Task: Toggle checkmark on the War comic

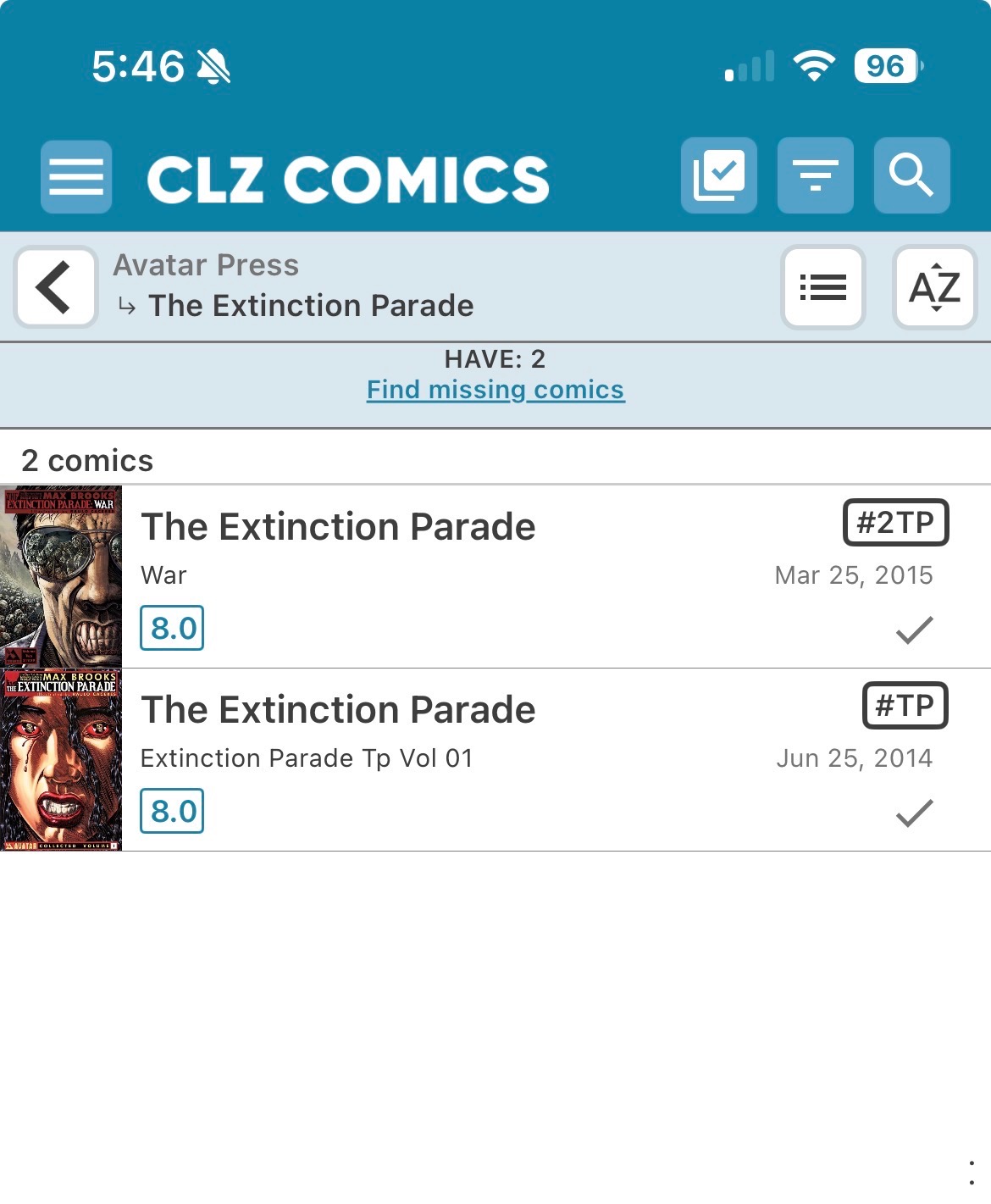Action: click(914, 630)
